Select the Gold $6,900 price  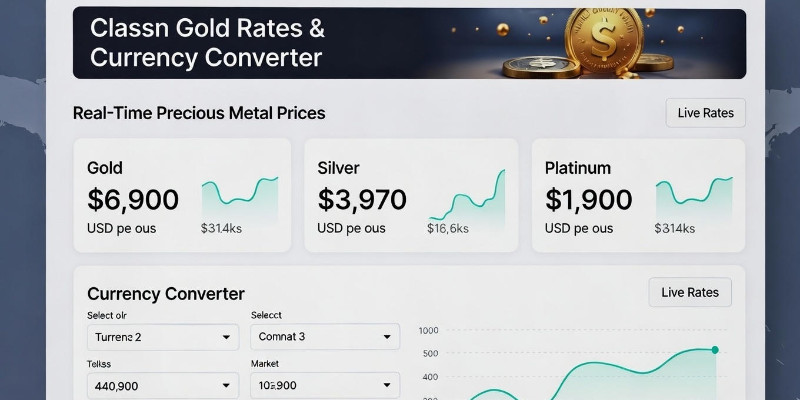[133, 200]
